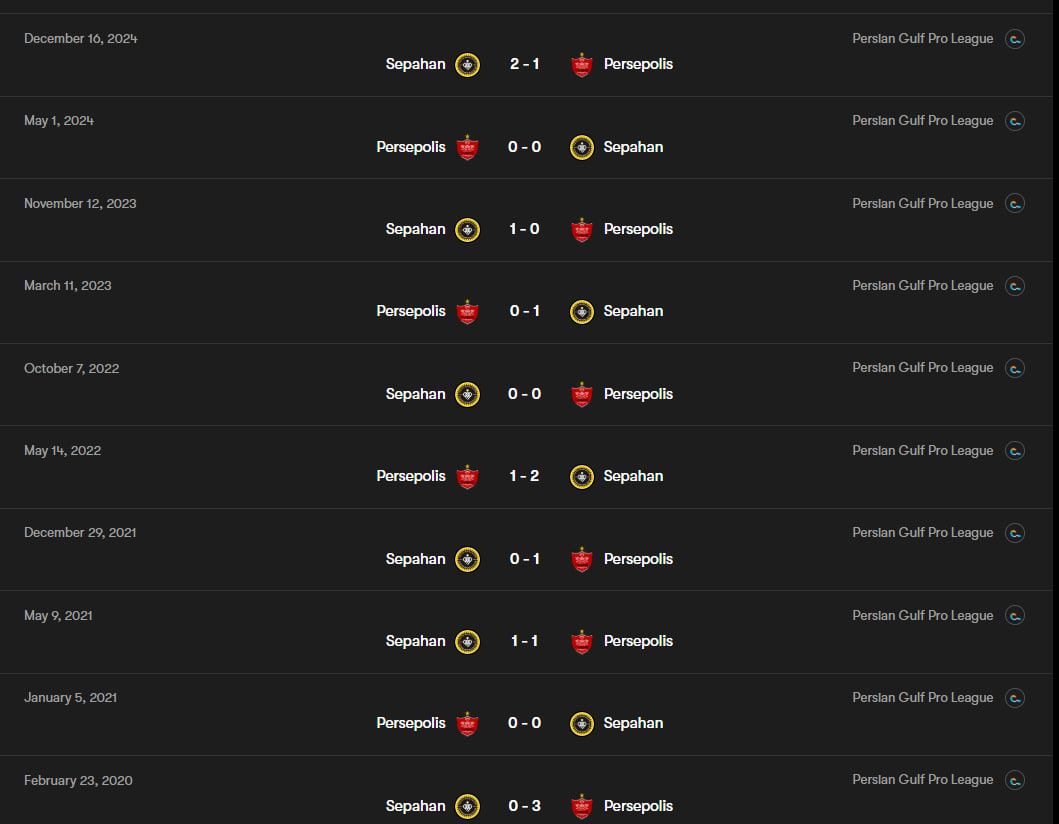This screenshot has width=1059, height=824.
Task: Select Sepahan team name in December 29, 2021 match
Action: [x=415, y=559]
